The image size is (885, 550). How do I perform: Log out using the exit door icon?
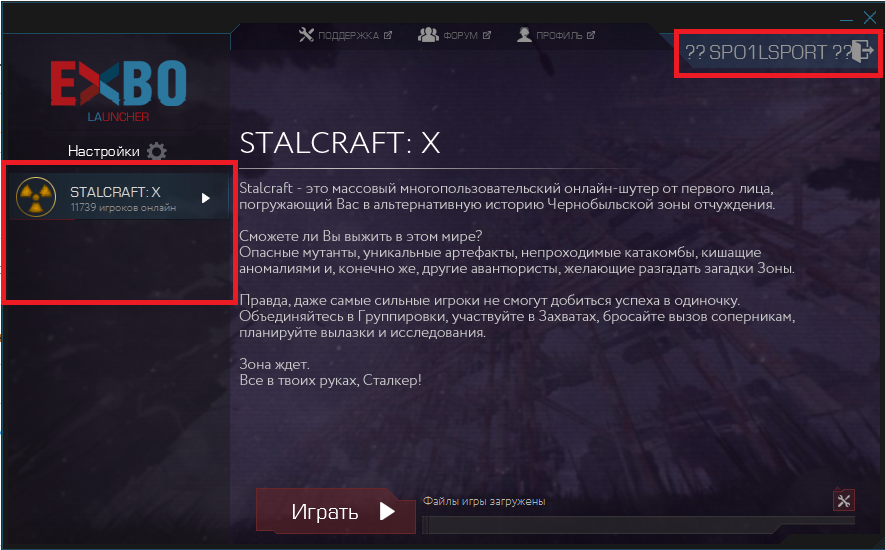click(862, 51)
